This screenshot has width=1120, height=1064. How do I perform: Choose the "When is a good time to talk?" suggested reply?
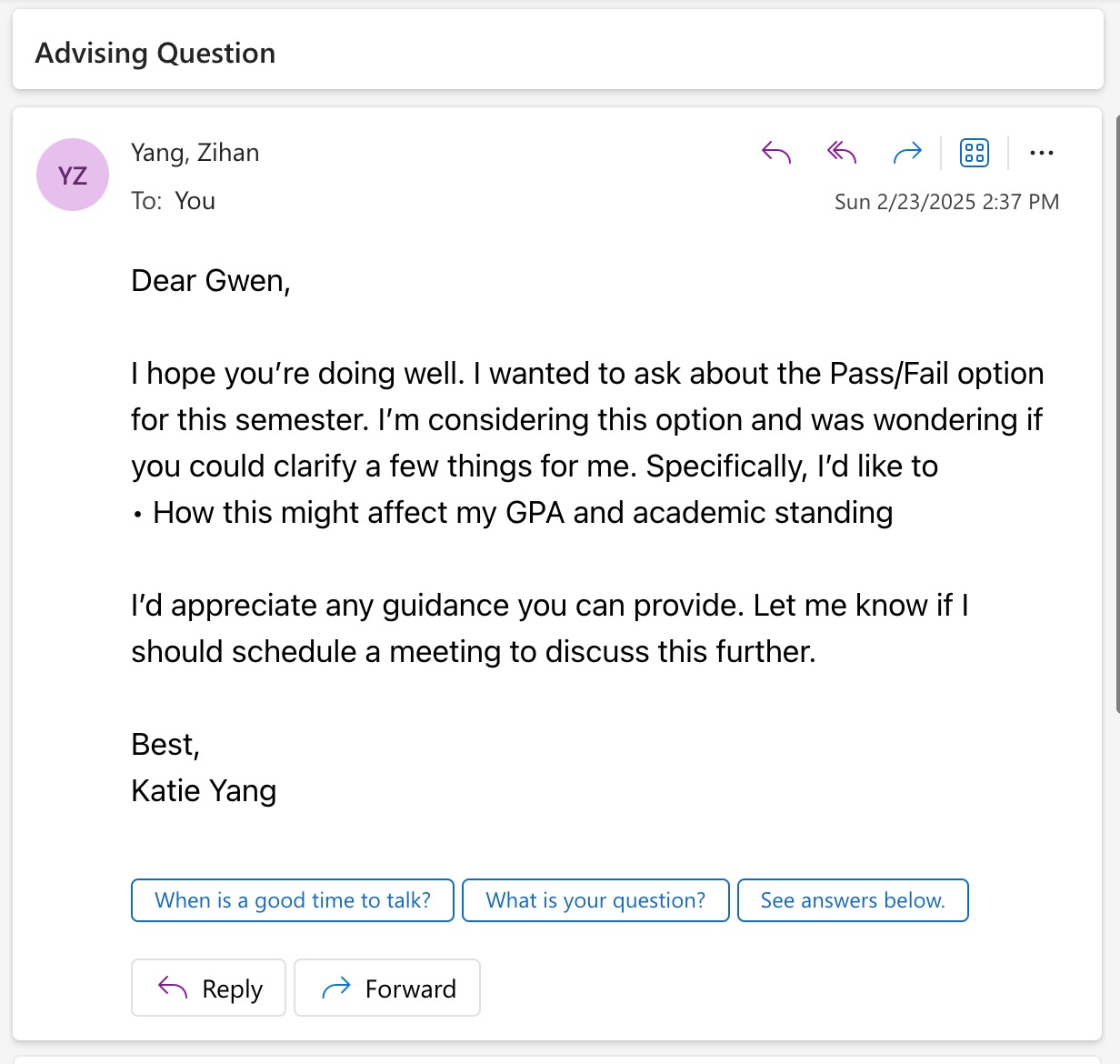coord(293,900)
